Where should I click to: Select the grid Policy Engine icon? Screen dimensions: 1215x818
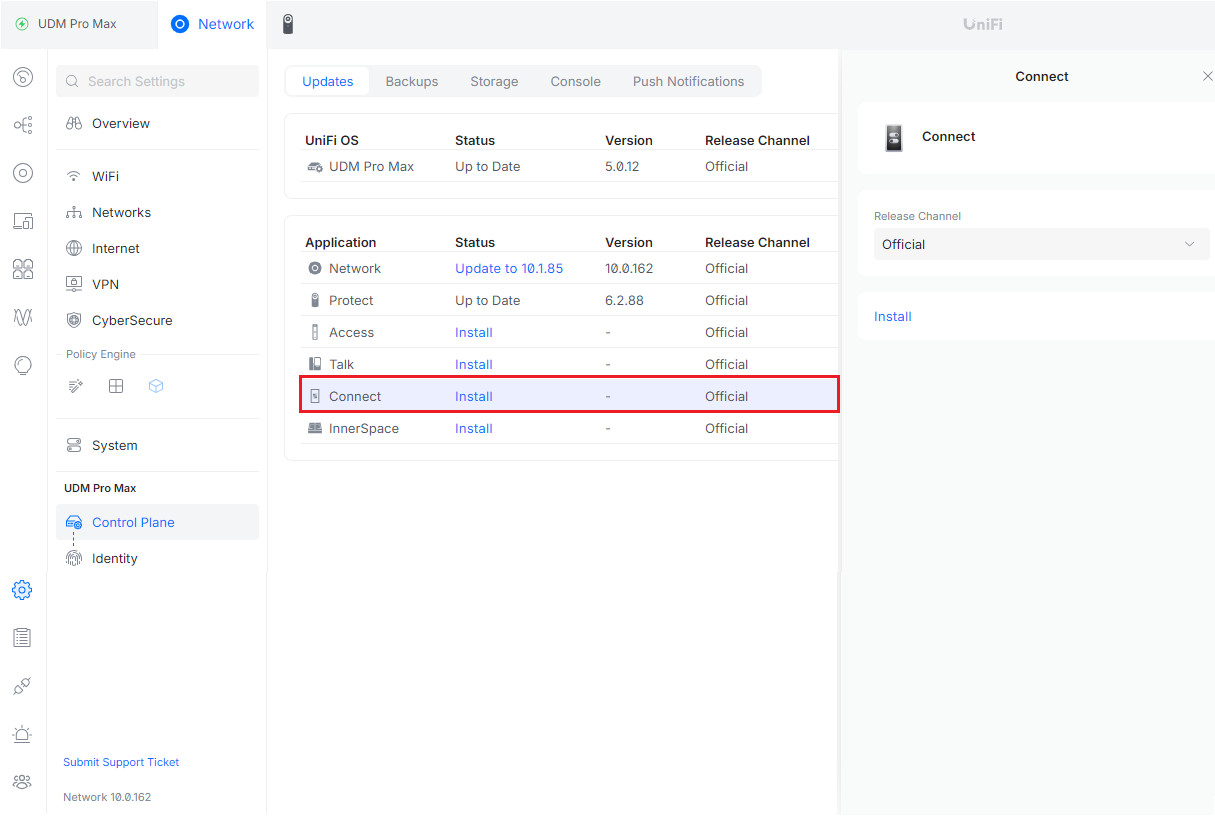pyautogui.click(x=116, y=386)
